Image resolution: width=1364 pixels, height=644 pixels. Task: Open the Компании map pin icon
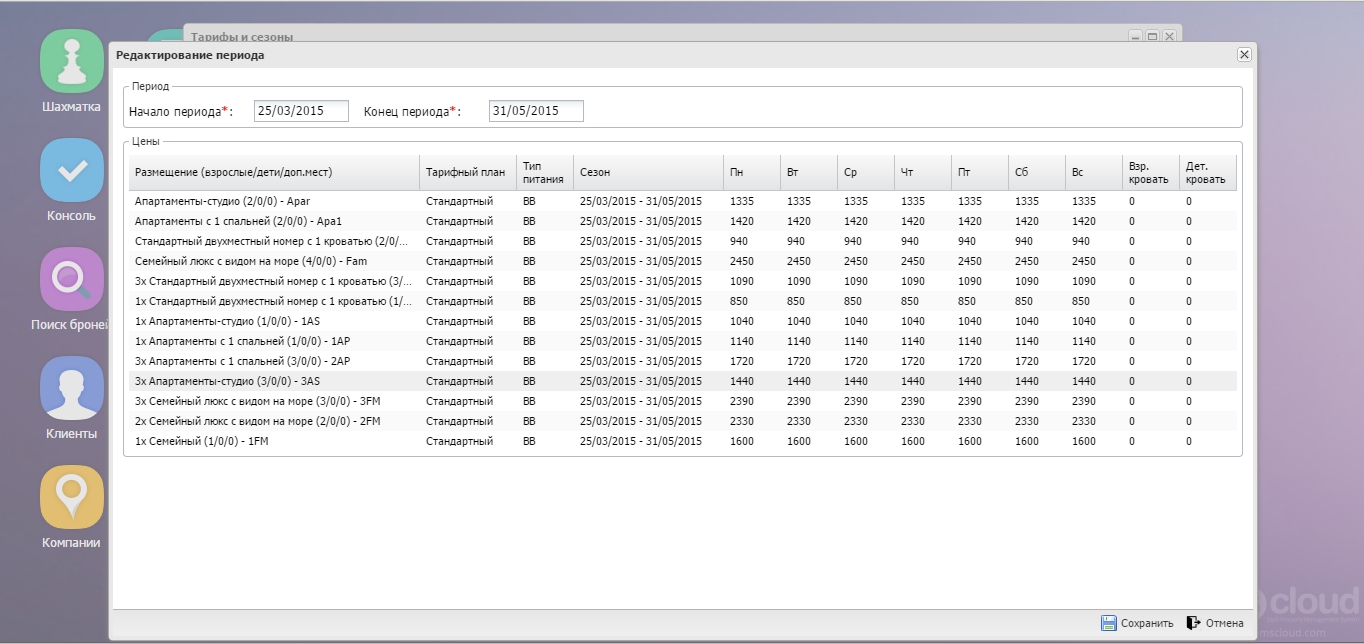pyautogui.click(x=71, y=497)
